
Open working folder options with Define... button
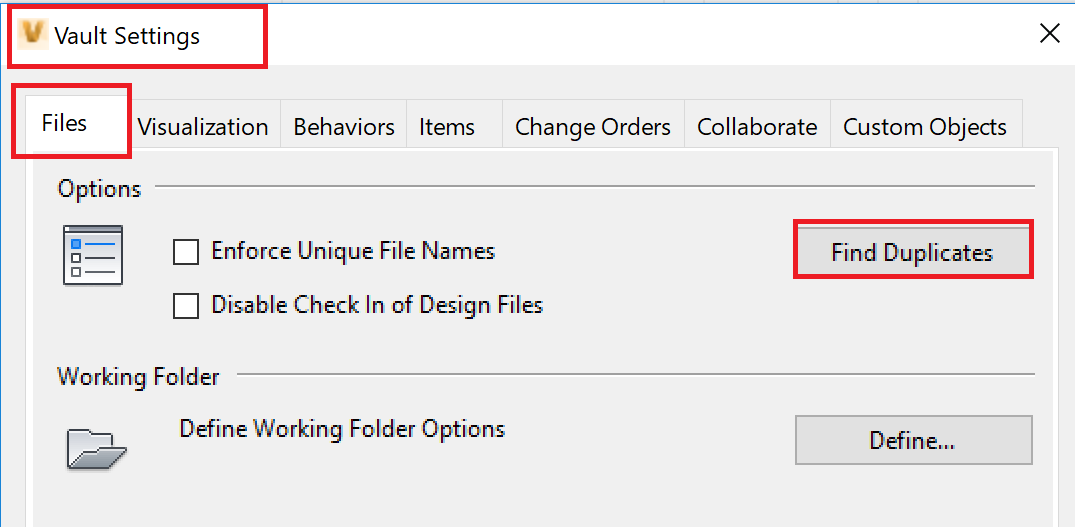coord(913,439)
